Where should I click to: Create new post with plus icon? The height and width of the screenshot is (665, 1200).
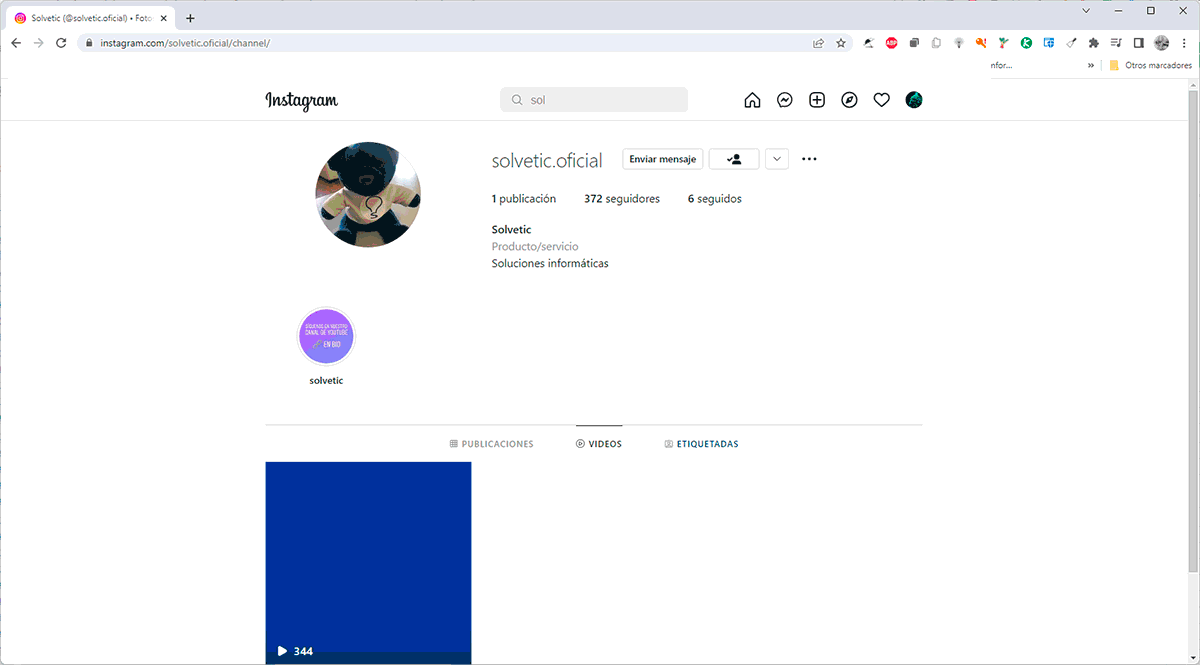(817, 100)
